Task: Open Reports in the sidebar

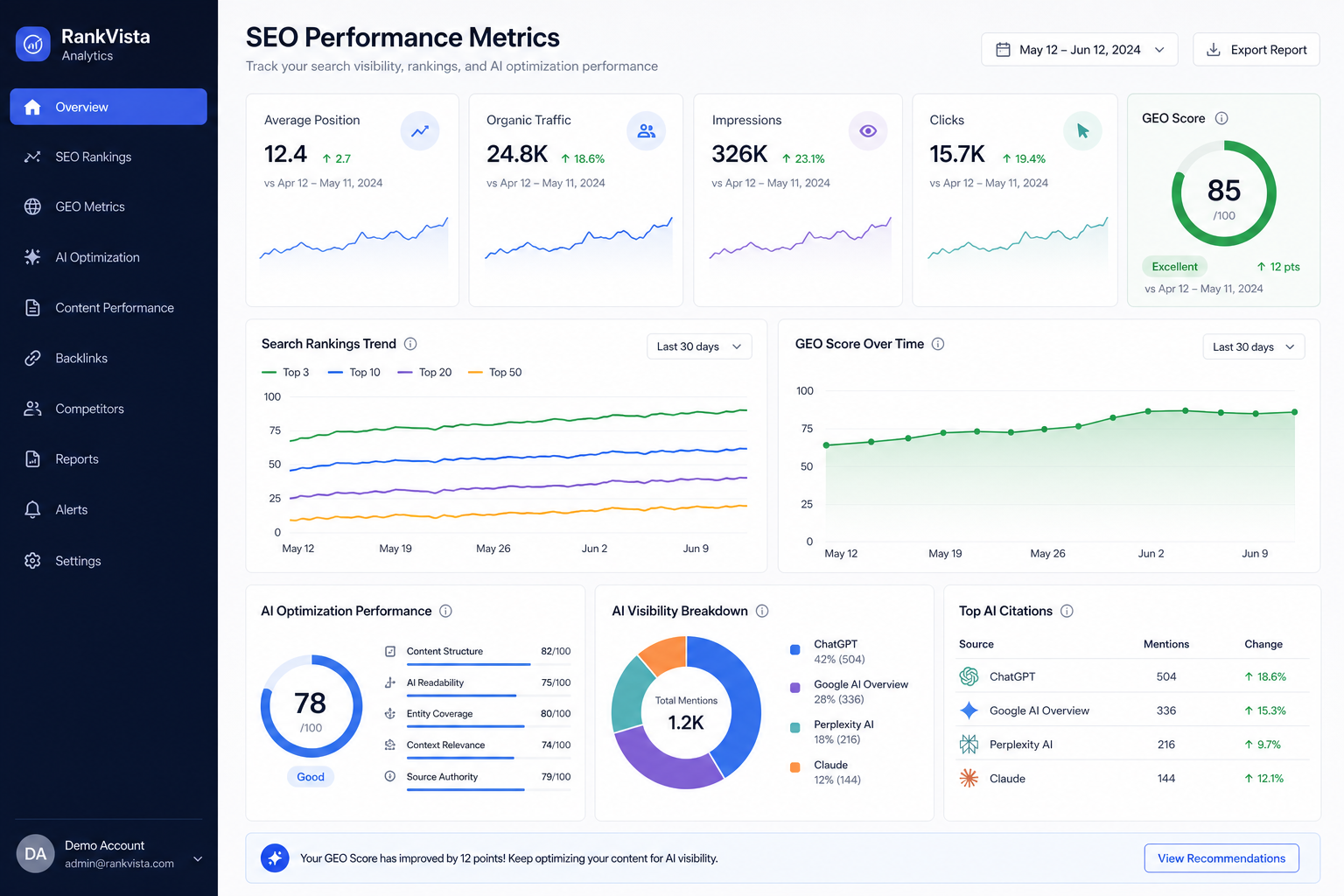Action: [x=108, y=459]
